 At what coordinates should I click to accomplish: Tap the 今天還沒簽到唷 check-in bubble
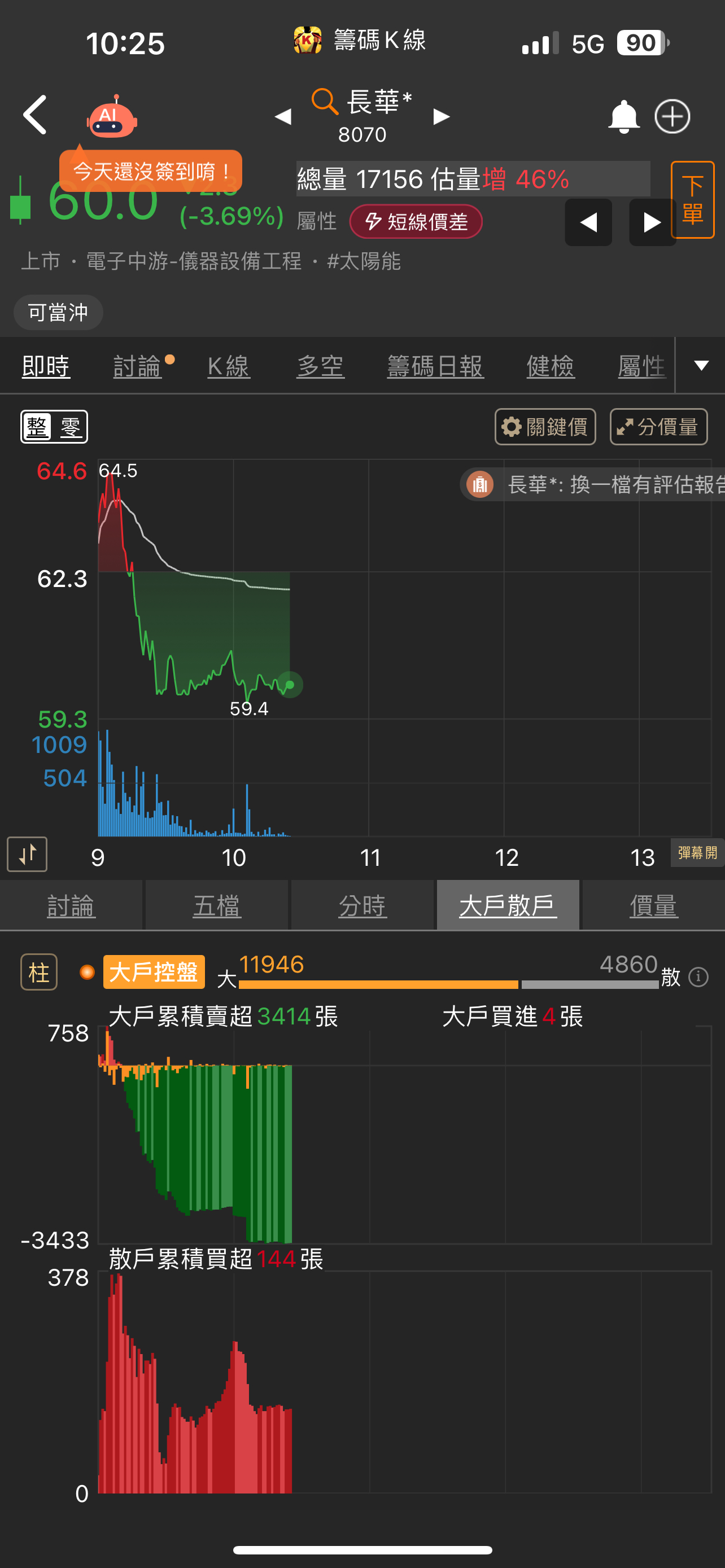click(x=150, y=171)
